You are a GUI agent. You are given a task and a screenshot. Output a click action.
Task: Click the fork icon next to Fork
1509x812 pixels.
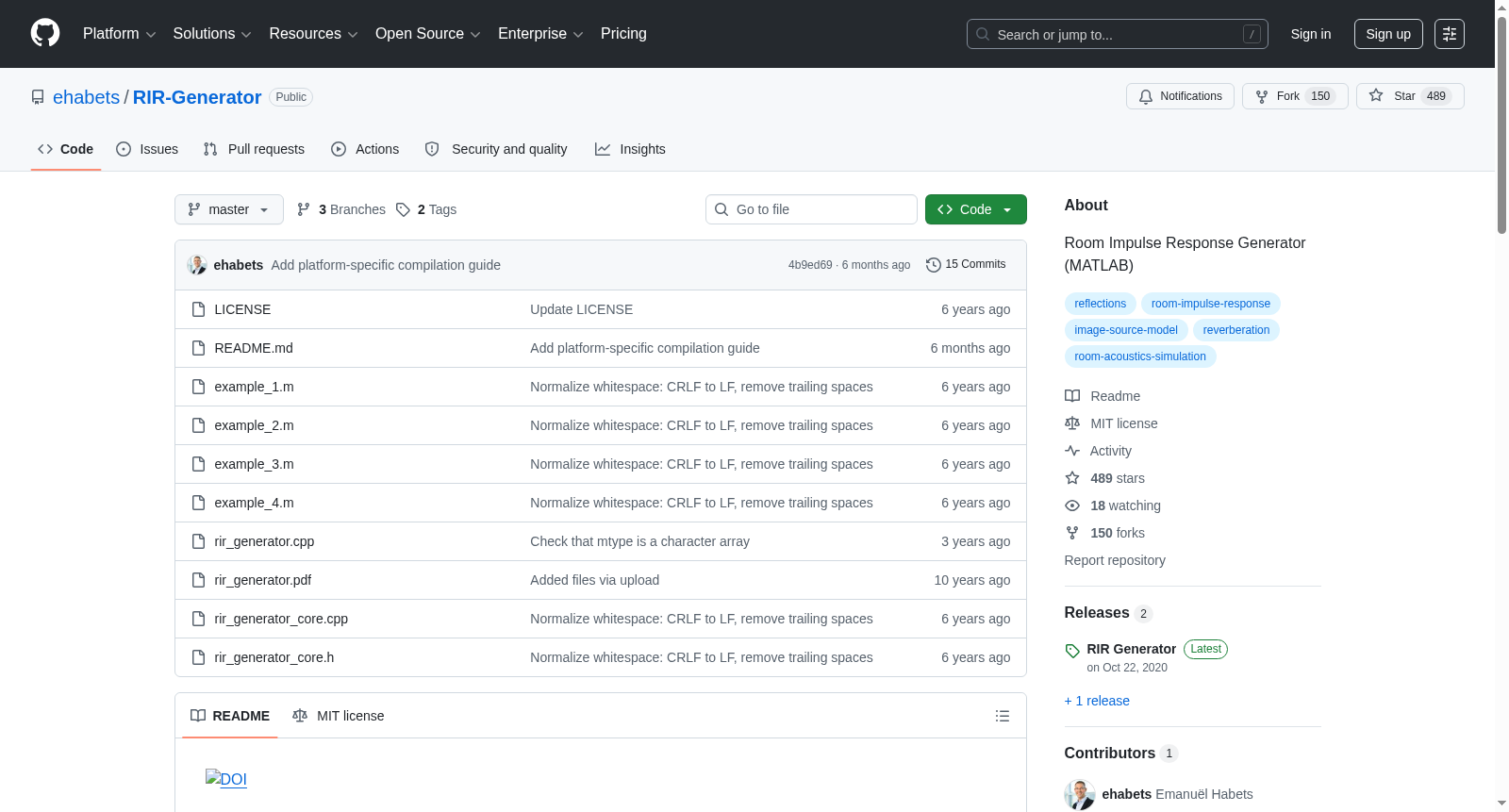pos(1262,96)
